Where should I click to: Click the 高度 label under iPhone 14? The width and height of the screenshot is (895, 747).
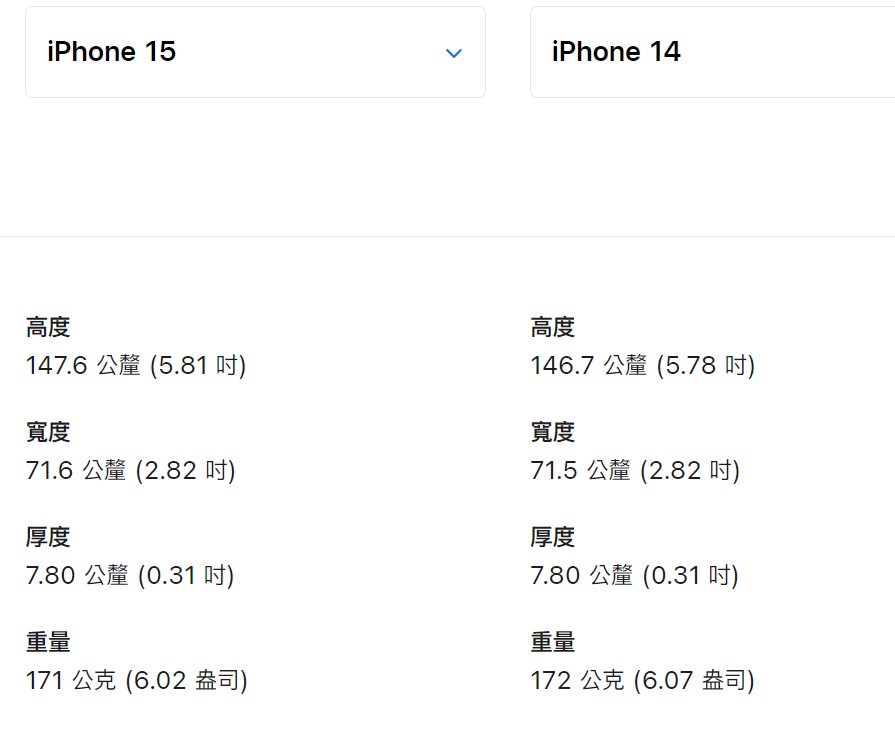(x=553, y=327)
